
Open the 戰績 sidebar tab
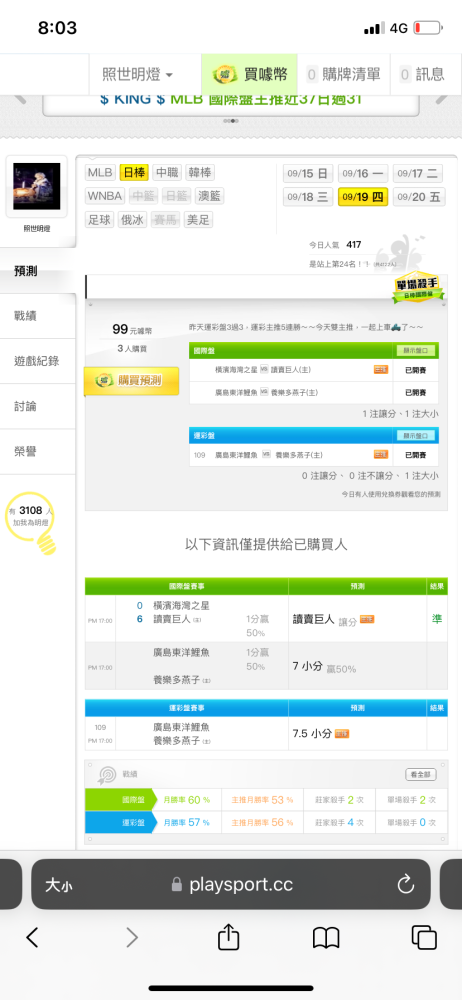tap(38, 316)
